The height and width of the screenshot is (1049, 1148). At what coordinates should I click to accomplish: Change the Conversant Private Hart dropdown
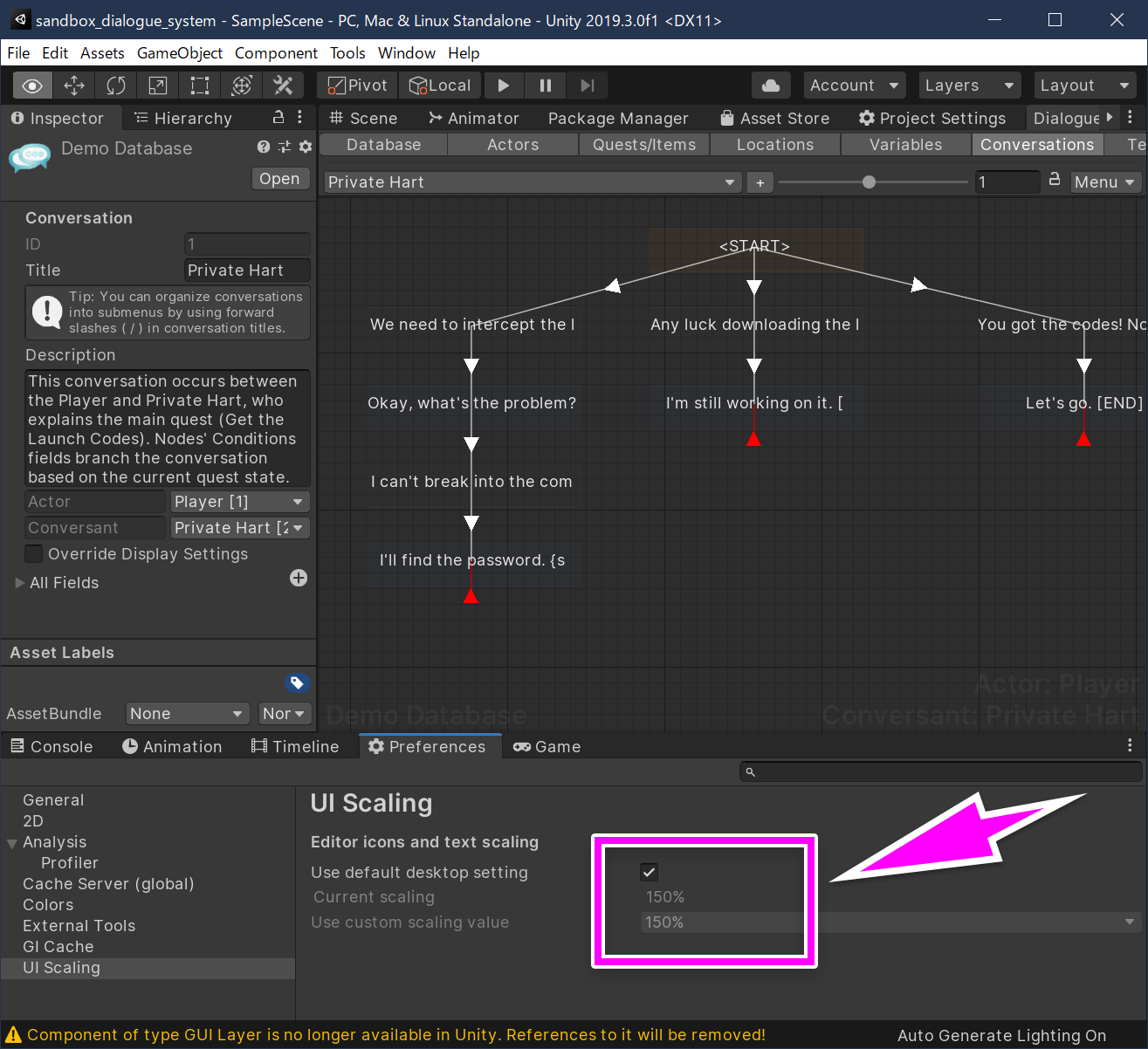240,528
